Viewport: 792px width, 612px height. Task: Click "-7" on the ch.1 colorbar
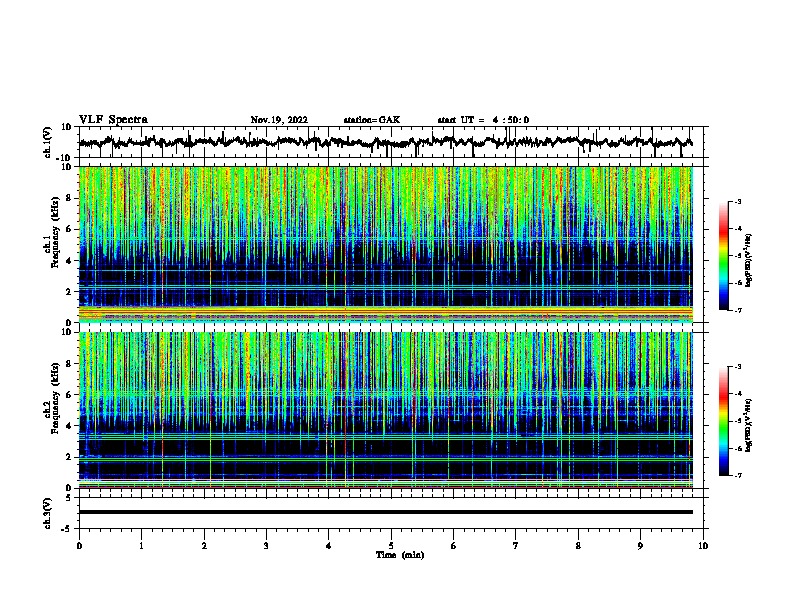click(737, 311)
